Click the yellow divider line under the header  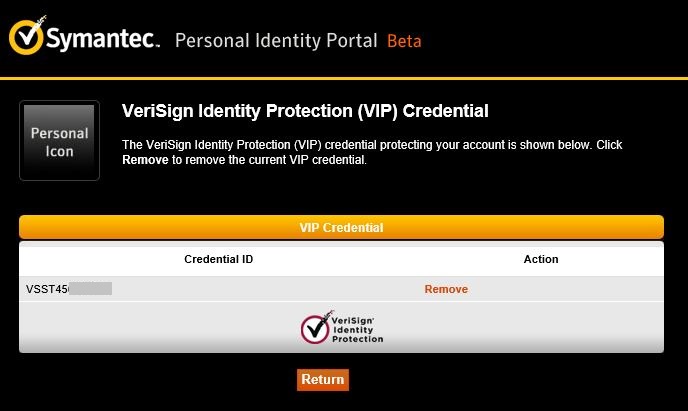344,77
